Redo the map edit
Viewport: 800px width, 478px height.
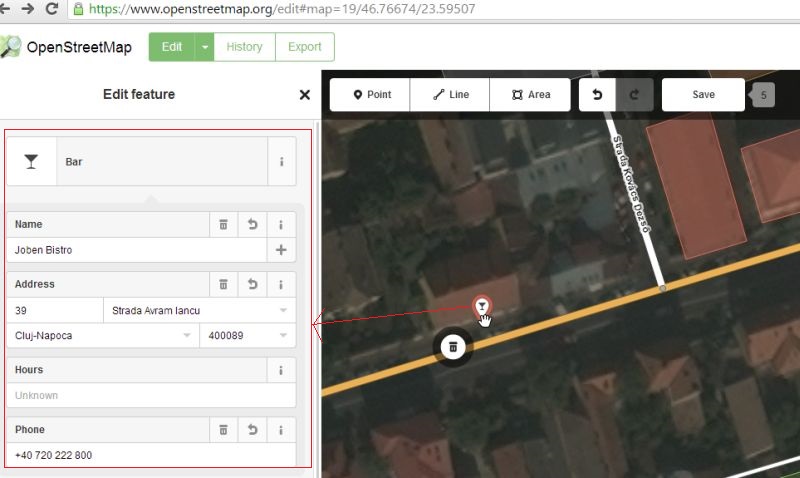634,94
